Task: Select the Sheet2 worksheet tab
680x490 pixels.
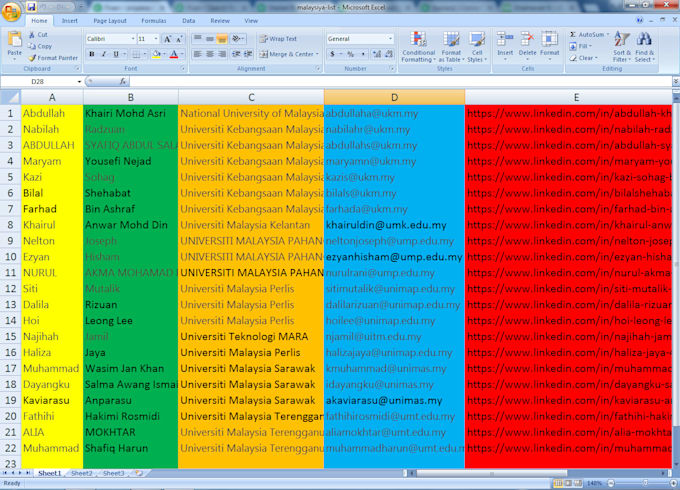Action: pos(82,473)
